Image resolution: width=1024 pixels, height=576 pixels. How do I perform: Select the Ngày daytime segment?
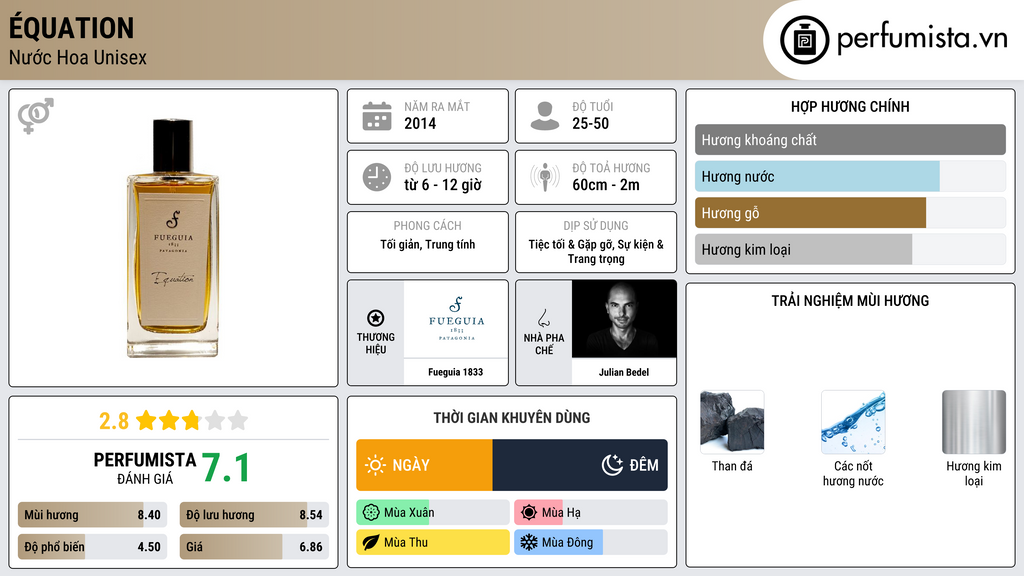pos(424,465)
